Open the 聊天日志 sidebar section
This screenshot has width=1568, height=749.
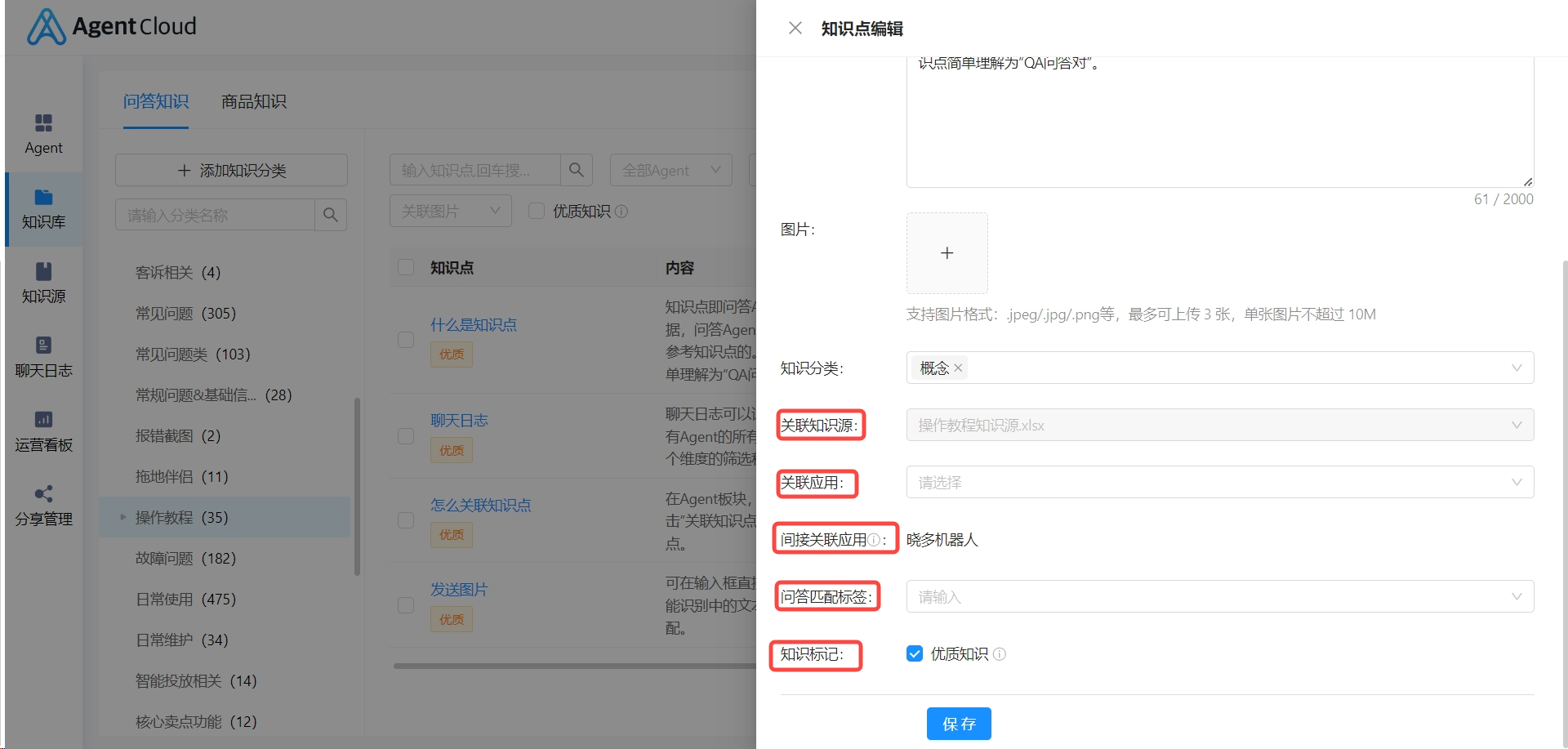tap(43, 357)
